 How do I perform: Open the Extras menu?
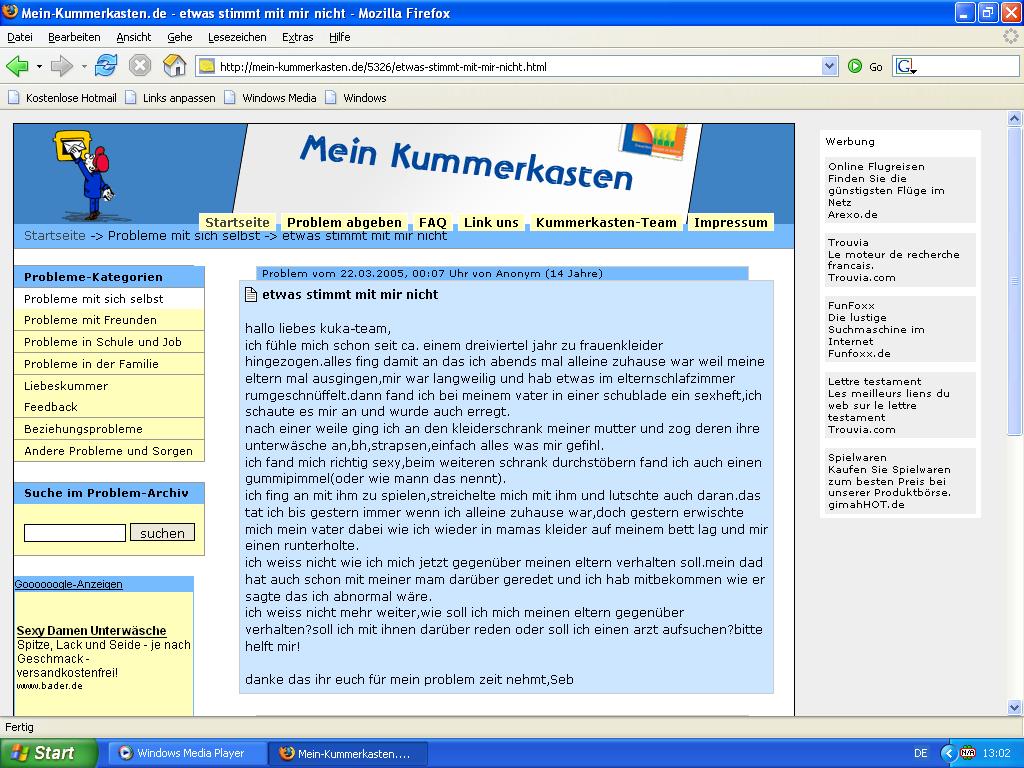(297, 37)
